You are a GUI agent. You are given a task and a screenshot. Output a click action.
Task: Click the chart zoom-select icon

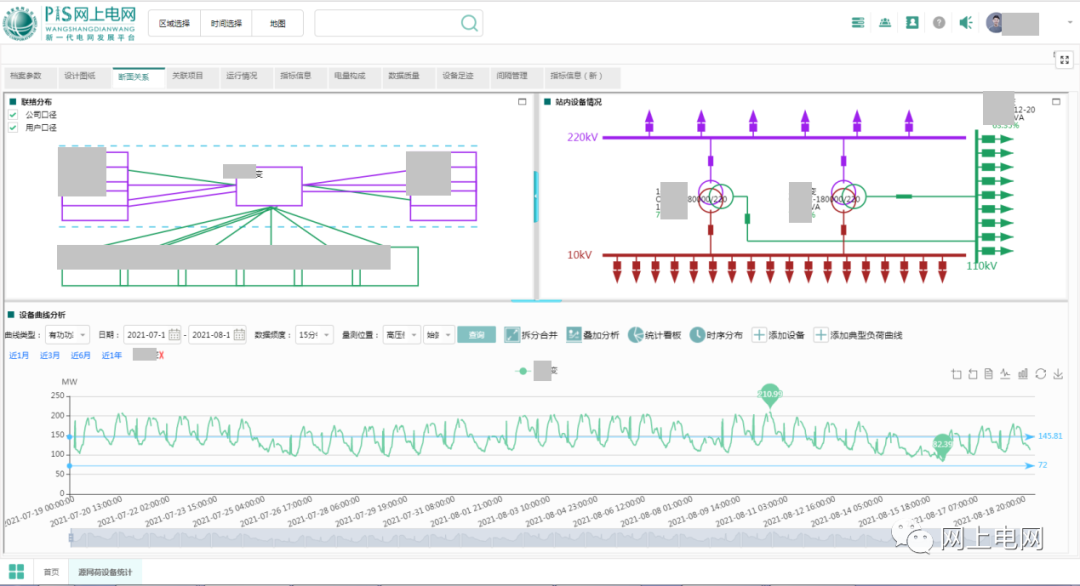click(956, 374)
